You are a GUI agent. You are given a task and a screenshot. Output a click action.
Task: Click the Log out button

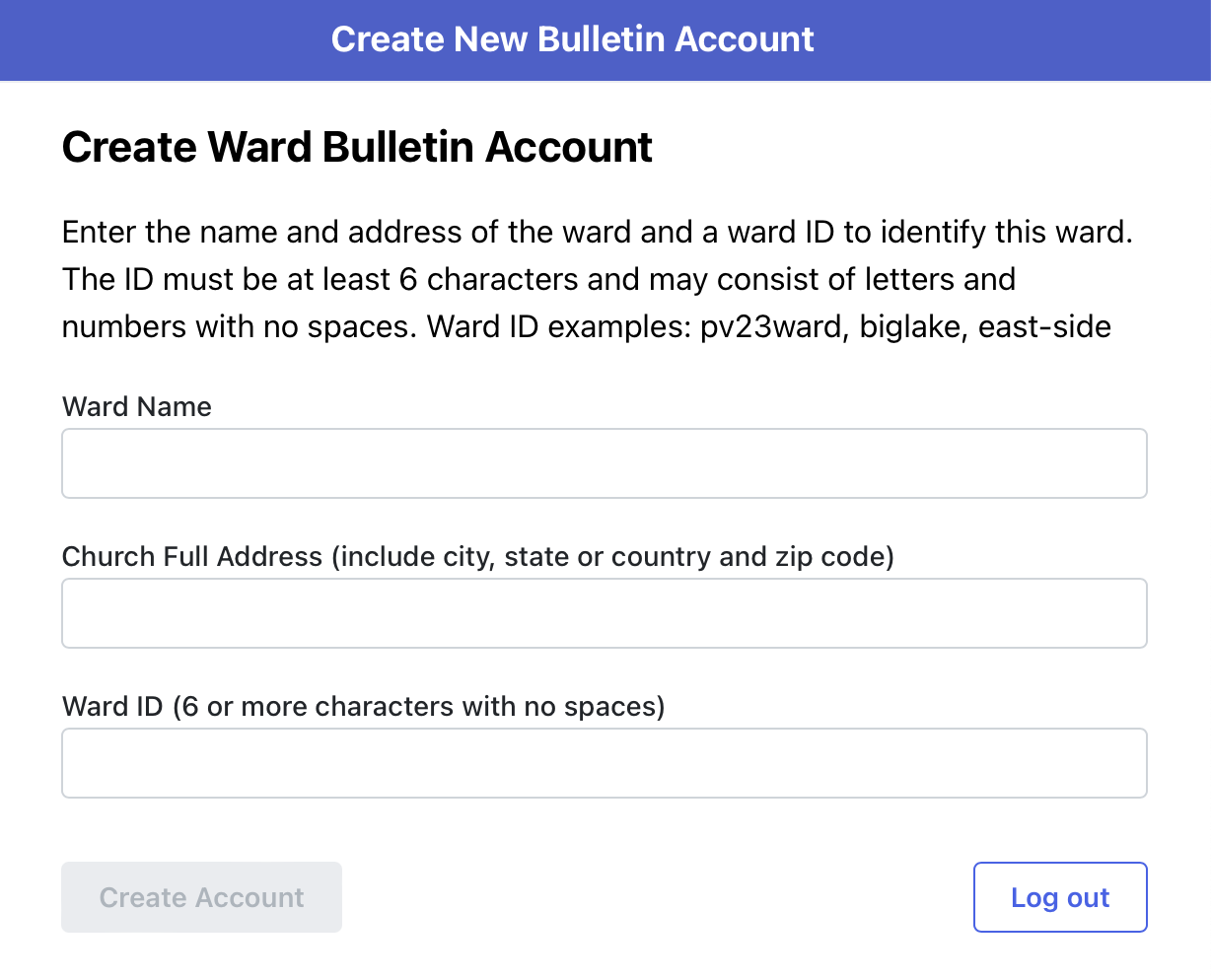pyautogui.click(x=1059, y=897)
